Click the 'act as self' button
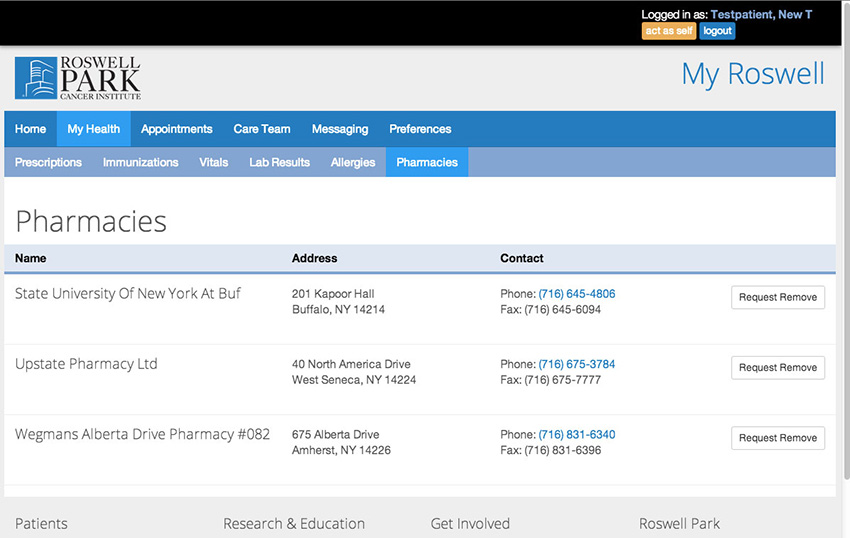Screen dimensions: 850x538 click(x=669, y=31)
